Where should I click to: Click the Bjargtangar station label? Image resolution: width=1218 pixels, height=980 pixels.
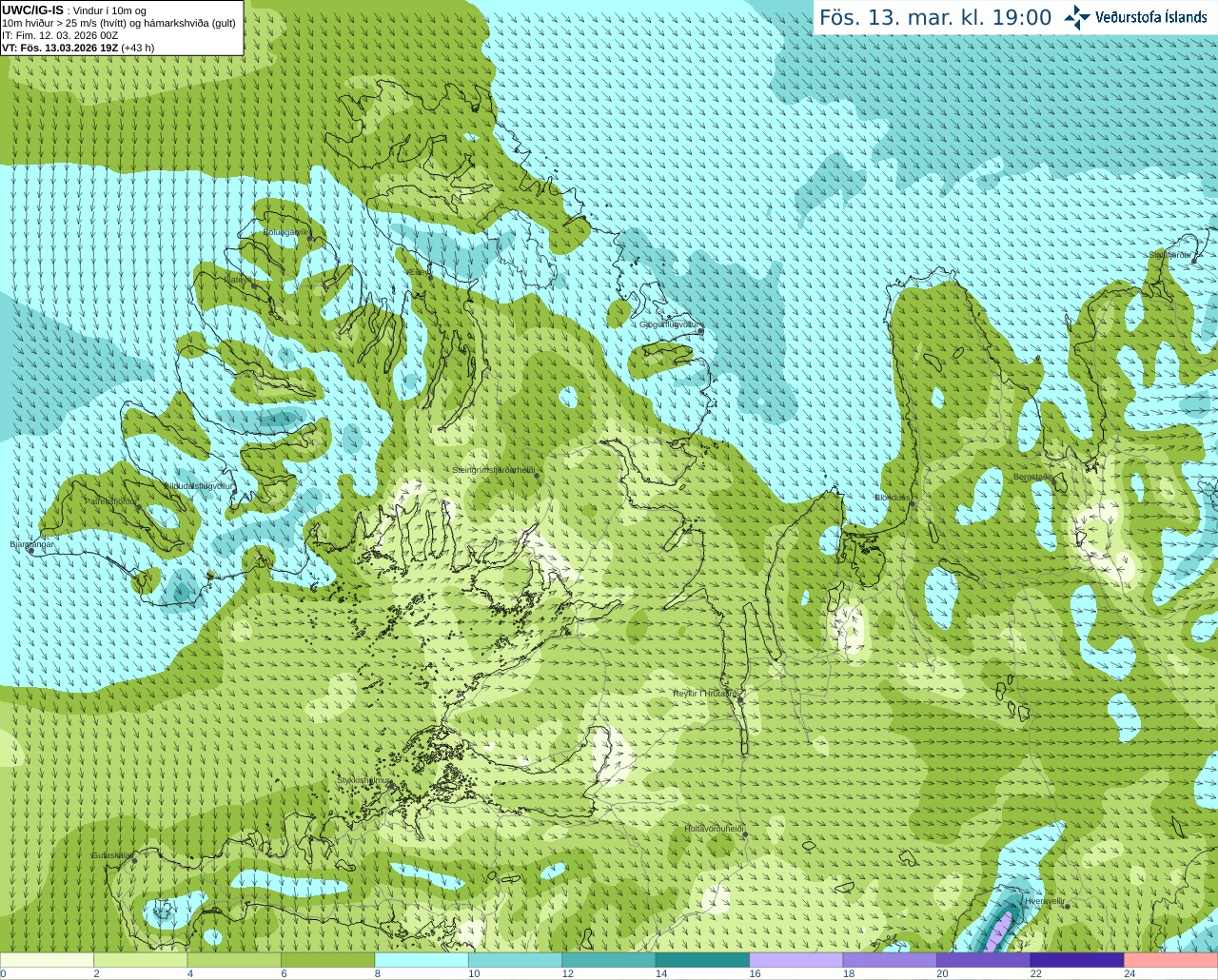[x=32, y=544]
